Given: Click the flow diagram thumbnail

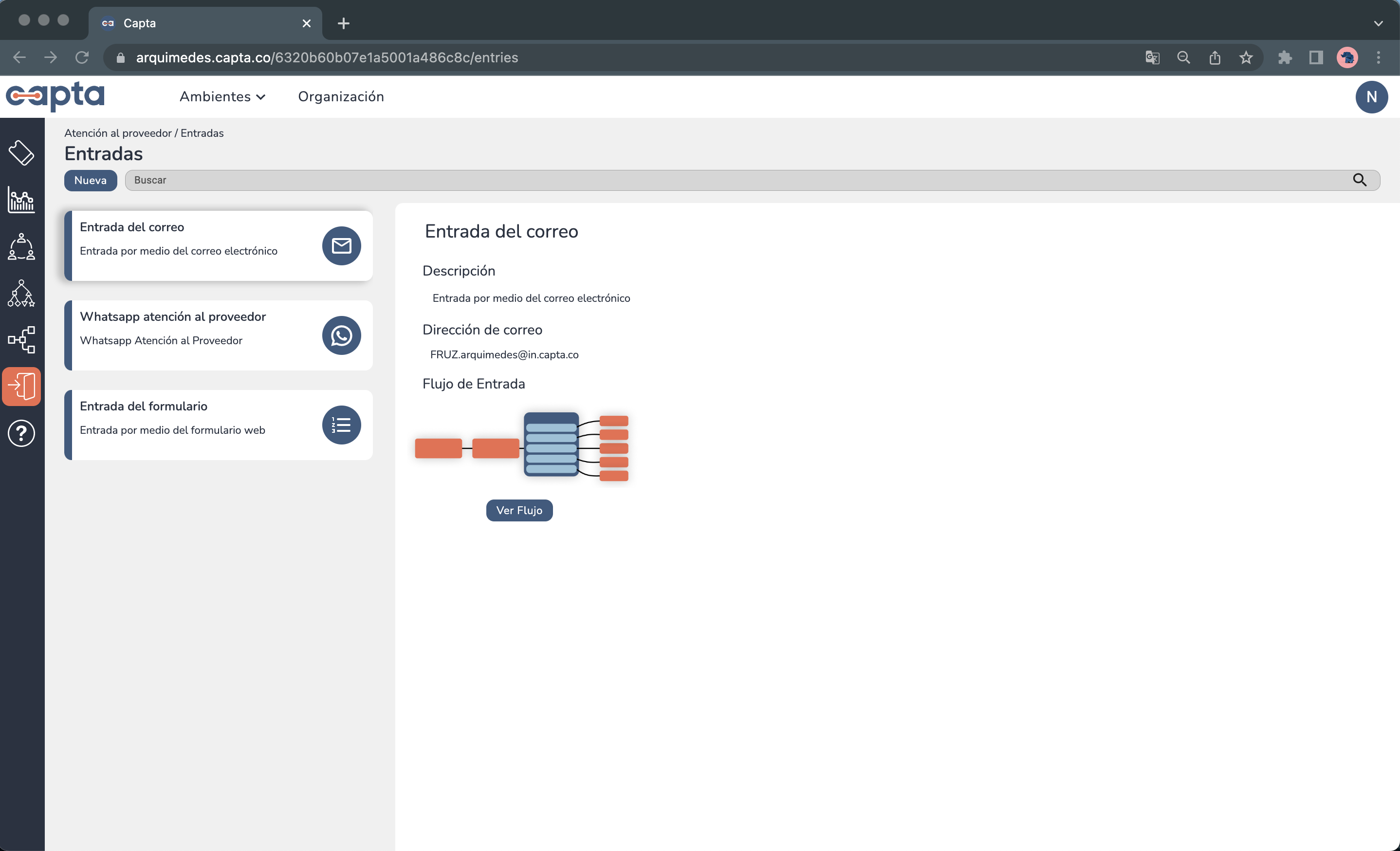Looking at the screenshot, I should click(x=521, y=448).
